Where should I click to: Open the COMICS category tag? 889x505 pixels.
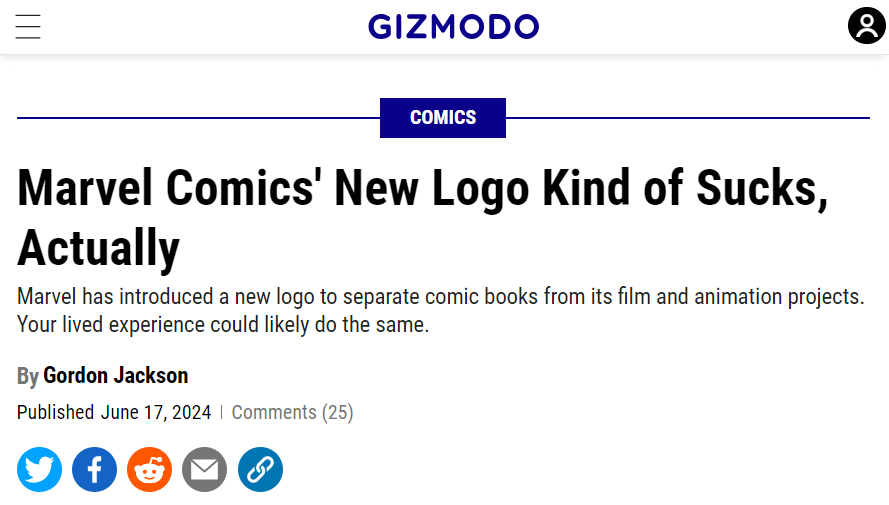pos(443,118)
